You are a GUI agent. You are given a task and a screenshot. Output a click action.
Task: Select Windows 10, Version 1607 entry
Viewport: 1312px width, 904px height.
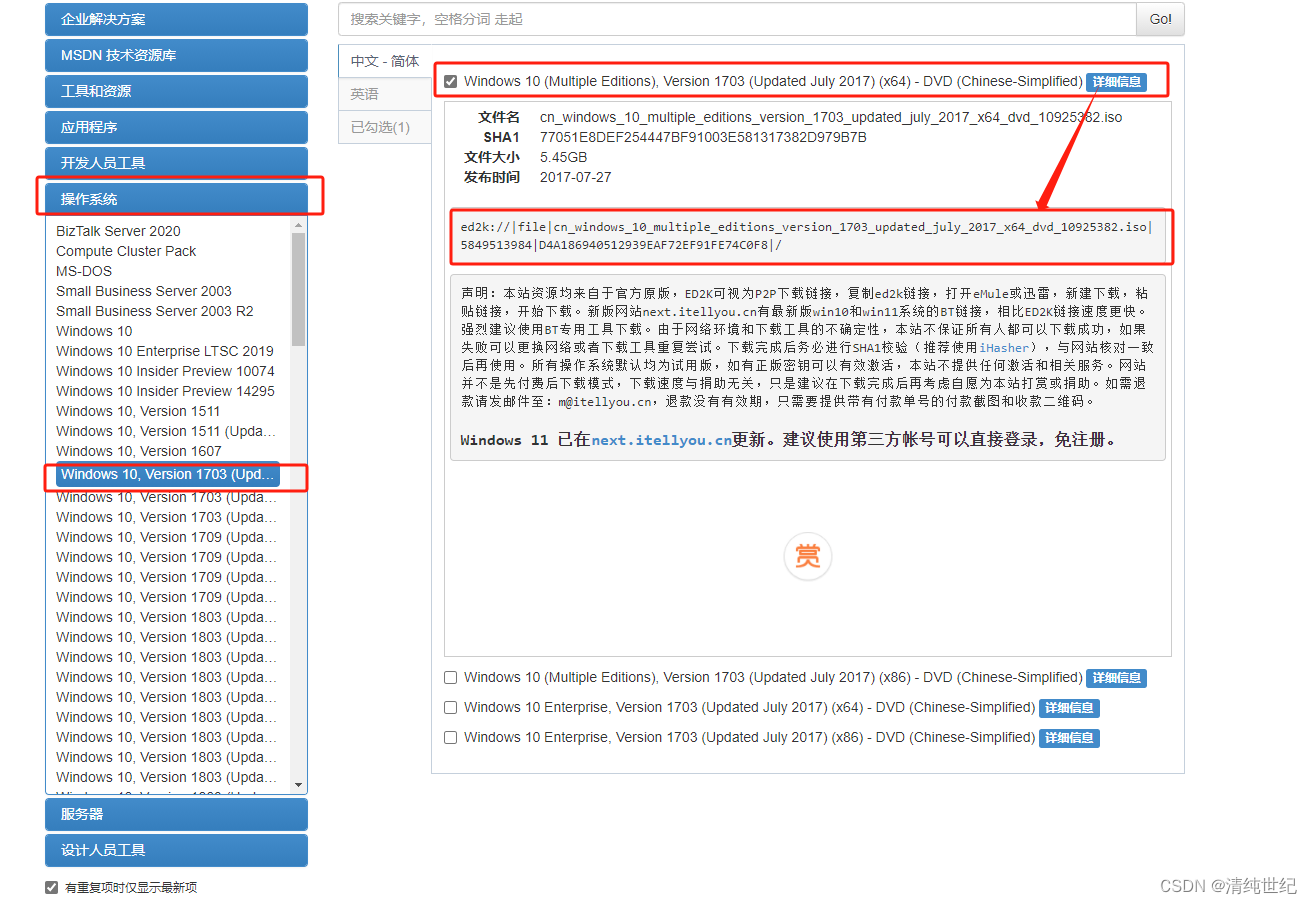point(138,451)
